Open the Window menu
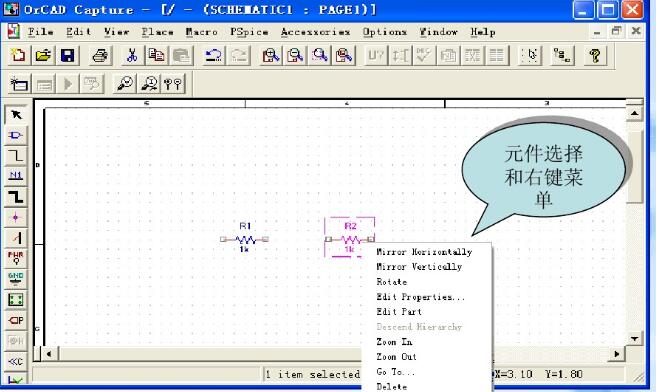This screenshot has width=656, height=392. tap(438, 32)
